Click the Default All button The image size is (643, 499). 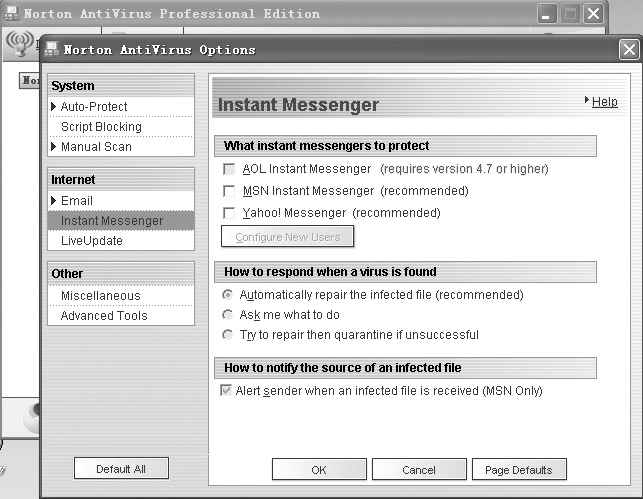tap(121, 468)
